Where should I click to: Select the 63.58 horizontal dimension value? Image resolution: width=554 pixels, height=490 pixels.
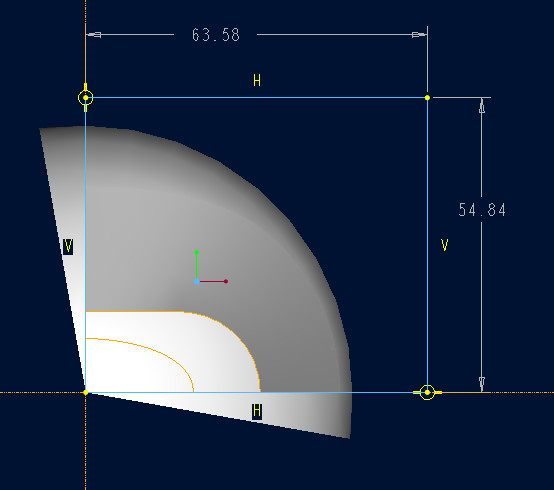216,35
